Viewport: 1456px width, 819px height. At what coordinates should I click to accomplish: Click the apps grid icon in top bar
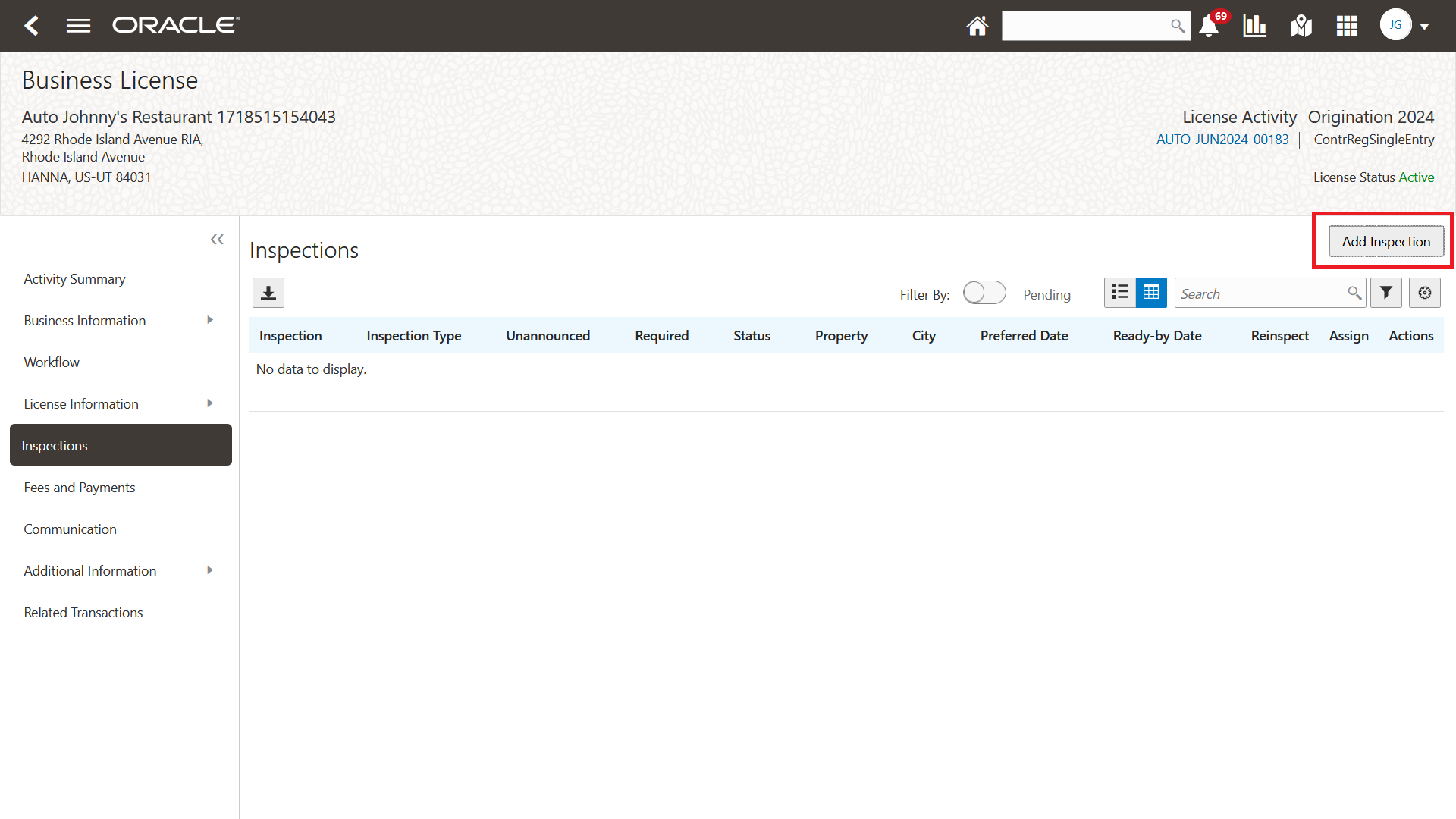pyautogui.click(x=1348, y=25)
